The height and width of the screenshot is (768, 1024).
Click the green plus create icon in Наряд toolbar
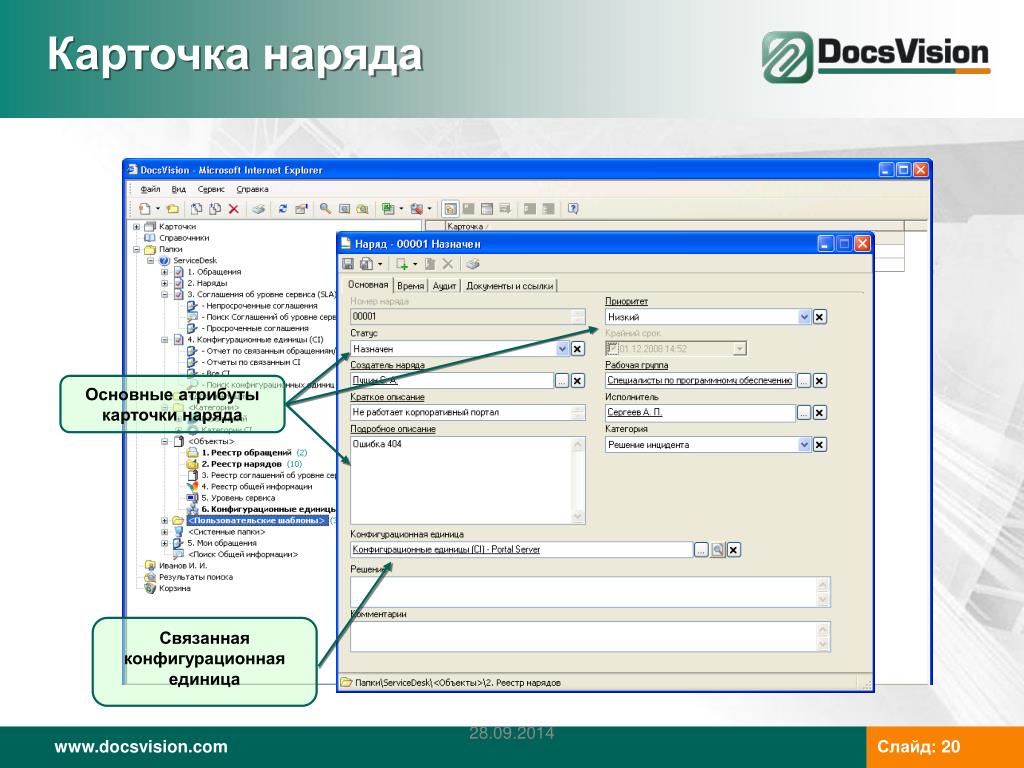(402, 264)
